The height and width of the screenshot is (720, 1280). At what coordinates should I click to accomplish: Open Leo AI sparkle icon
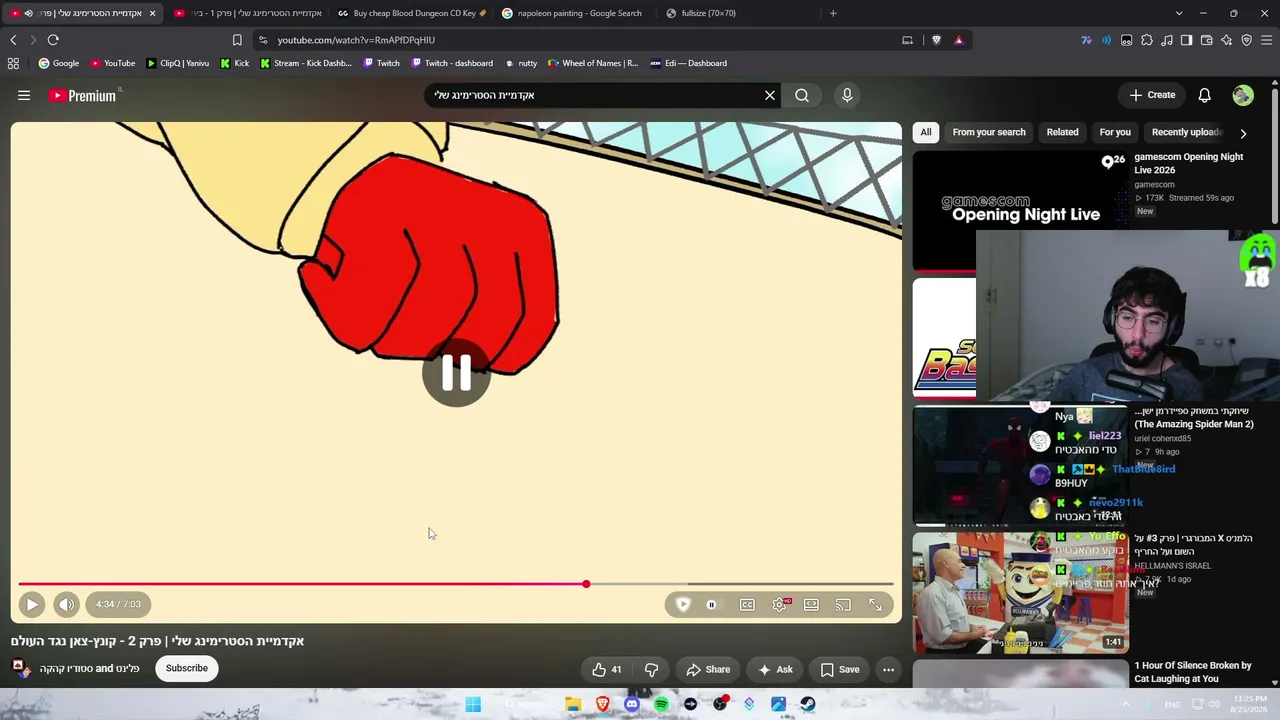point(1226,40)
